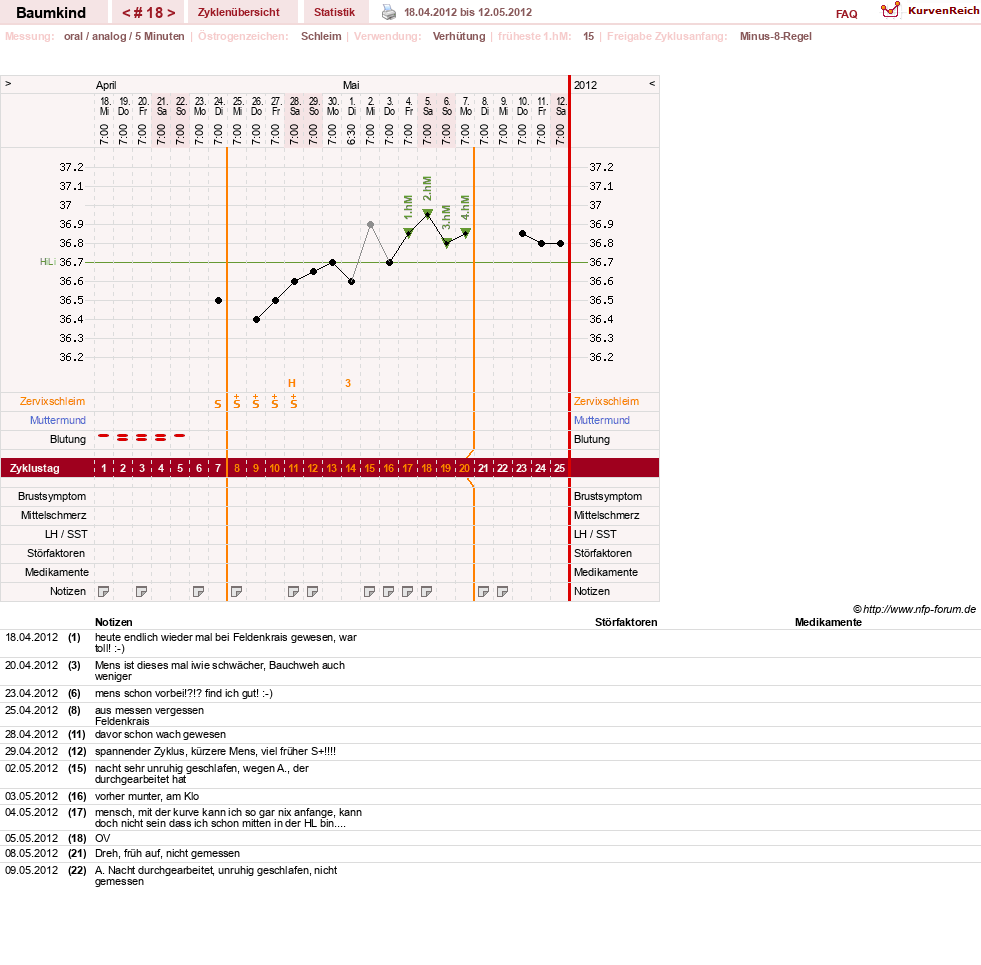The width and height of the screenshot is (981, 965).
Task: Click the S+ mucus symbol on cycle day 11
Action: [293, 402]
